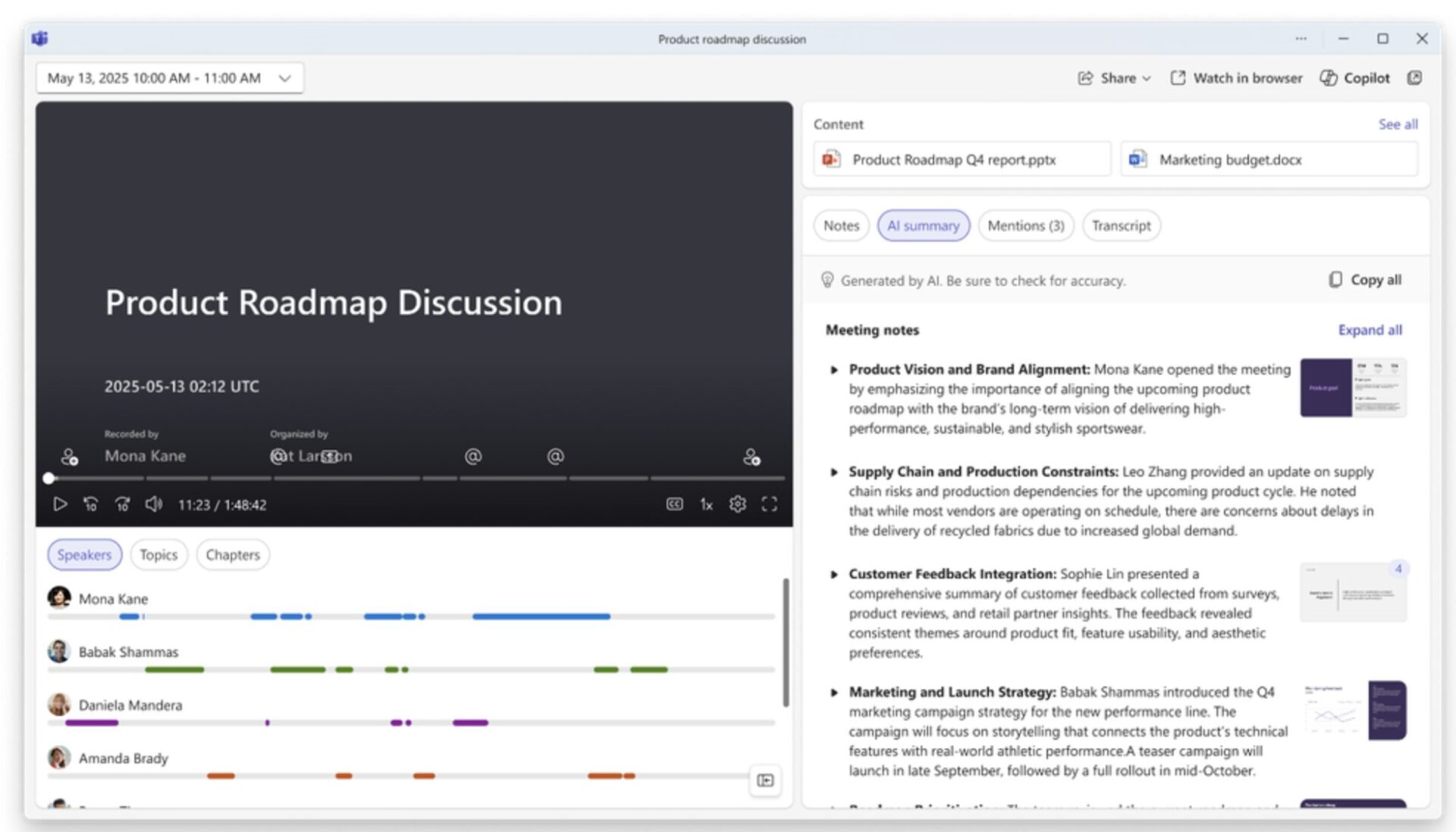Play the meeting recording

tap(59, 504)
